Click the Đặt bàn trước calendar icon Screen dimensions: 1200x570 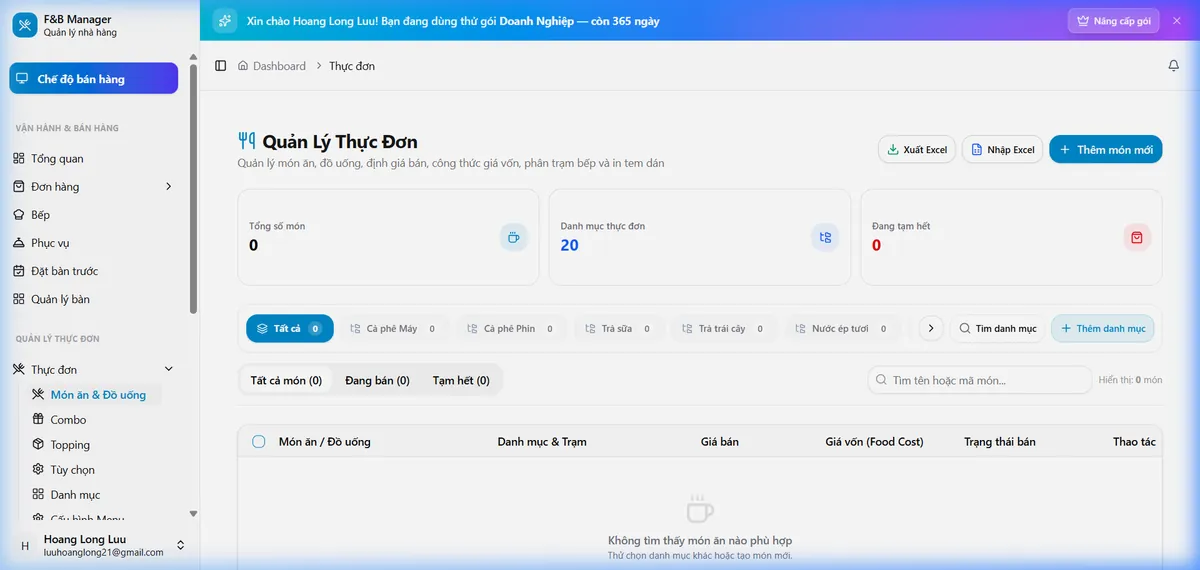tap(19, 271)
